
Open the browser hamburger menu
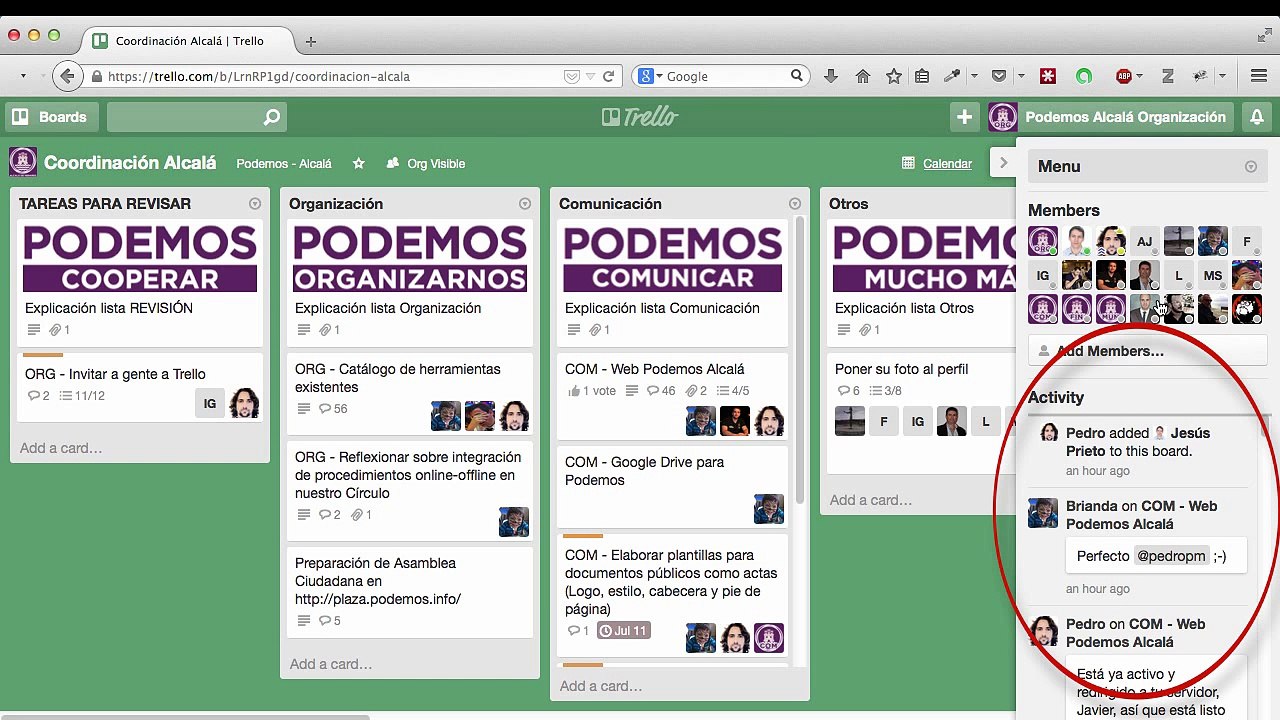pyautogui.click(x=1259, y=76)
